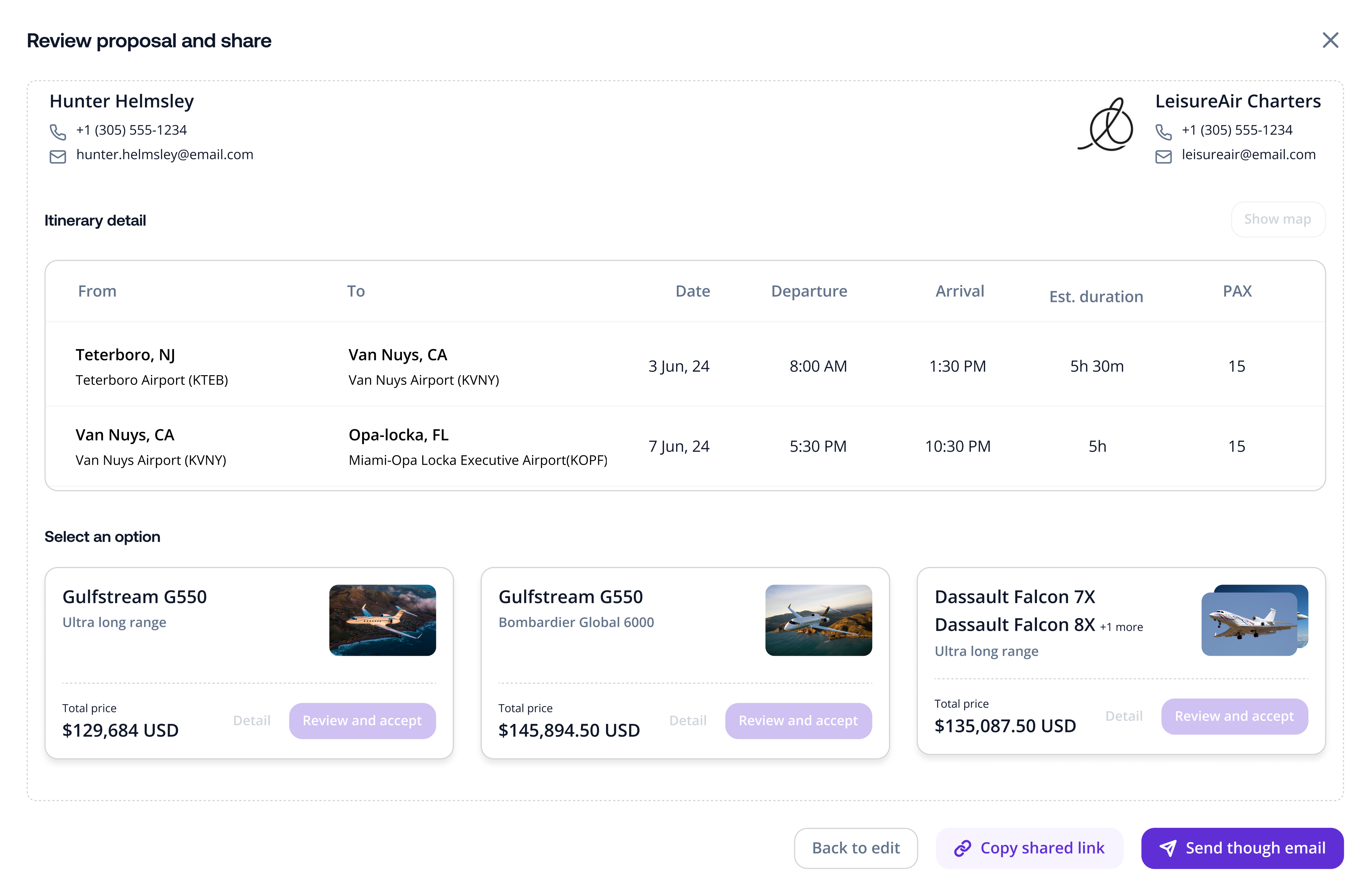The image size is (1371, 896).
Task: Click Hunter Helmsley's phone icon
Action: [57, 132]
